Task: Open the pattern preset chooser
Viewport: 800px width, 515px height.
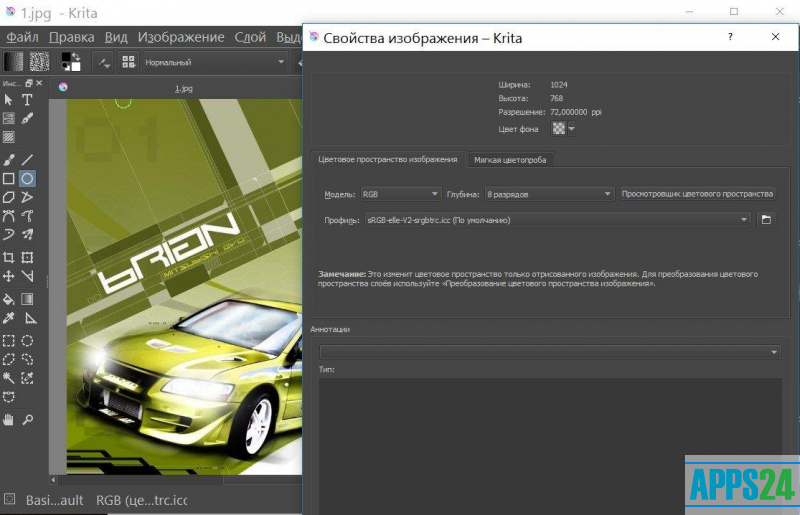Action: [39, 62]
